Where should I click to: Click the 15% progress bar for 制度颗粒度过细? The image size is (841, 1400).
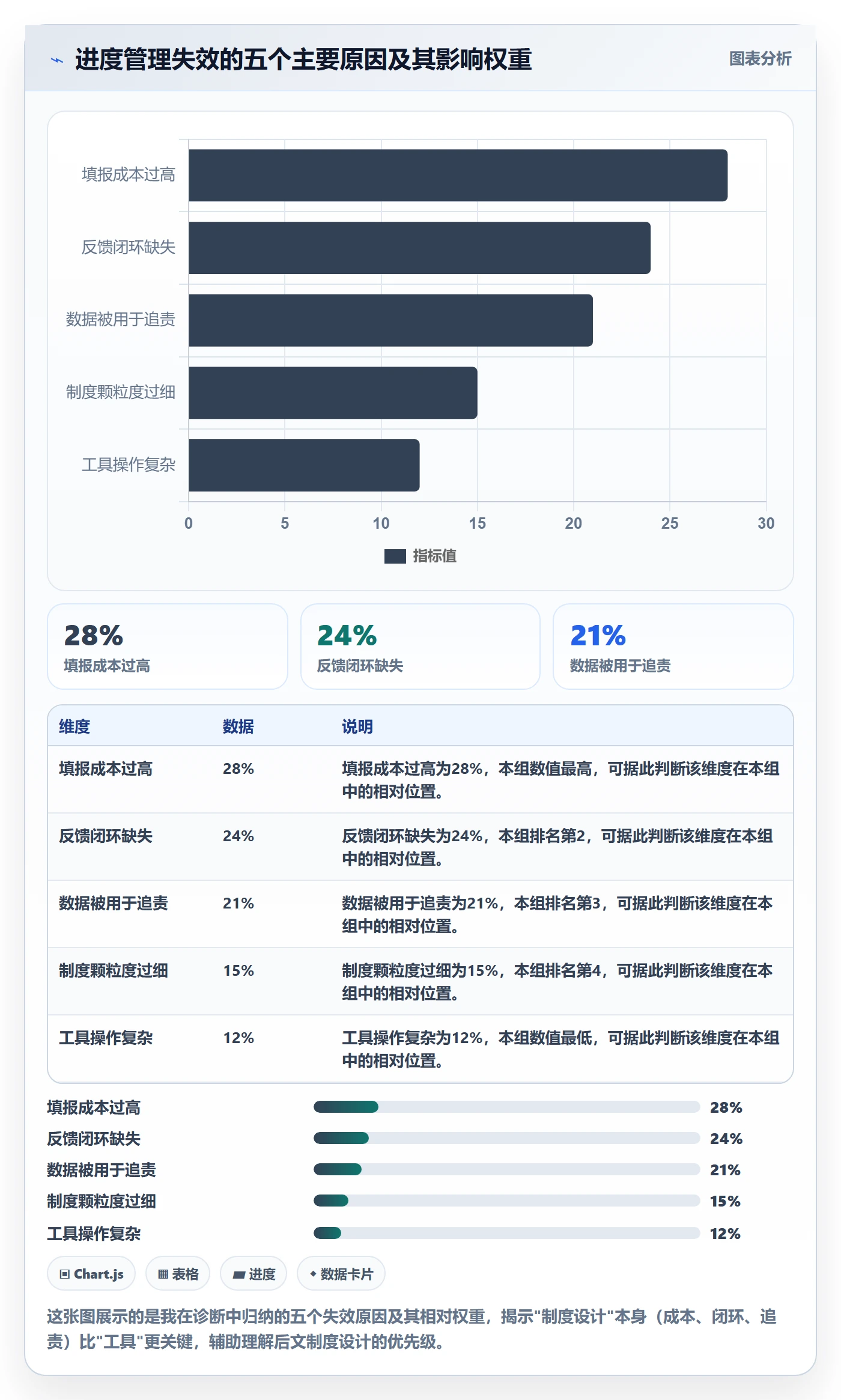[x=507, y=1201]
